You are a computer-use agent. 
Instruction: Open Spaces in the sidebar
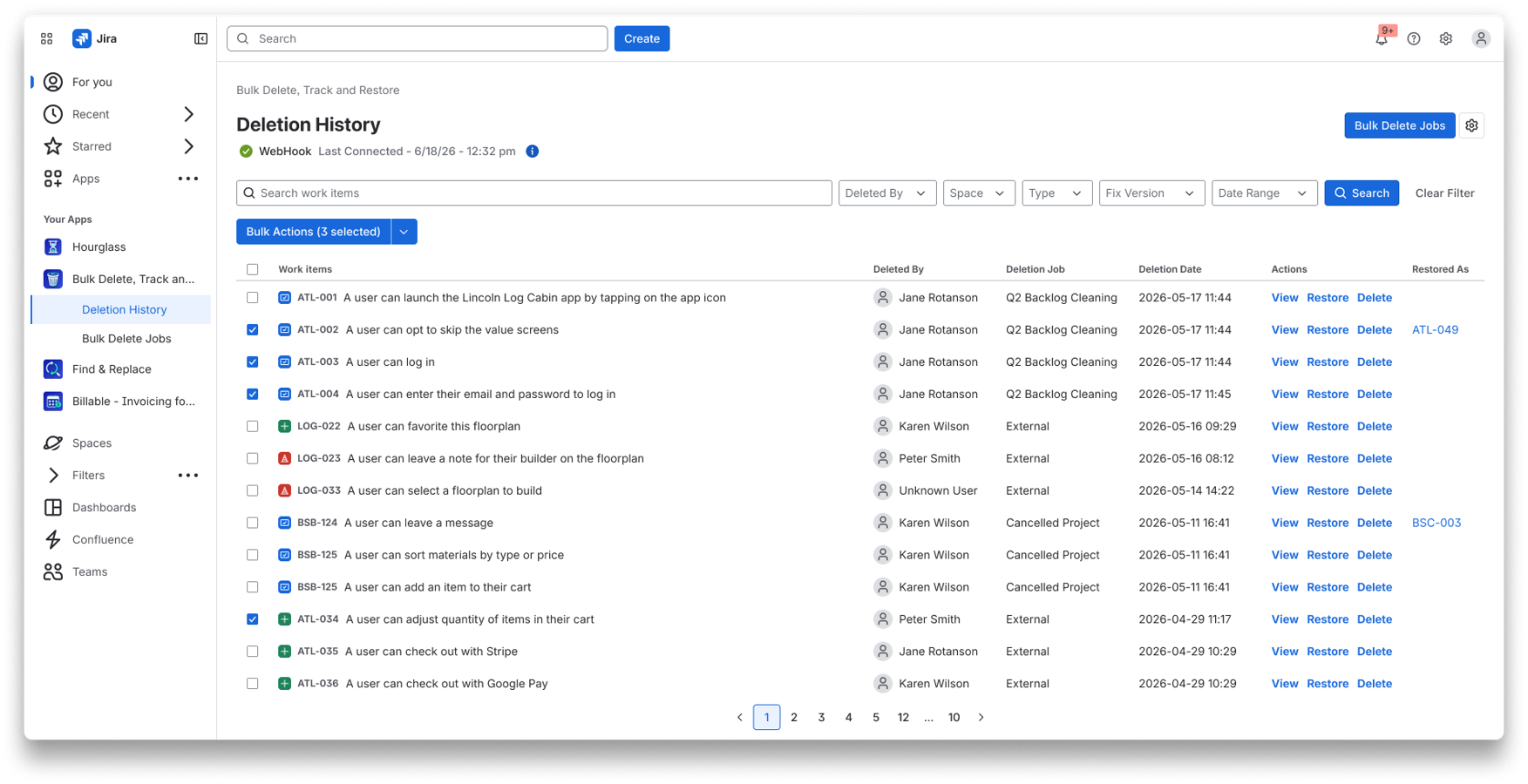(92, 443)
